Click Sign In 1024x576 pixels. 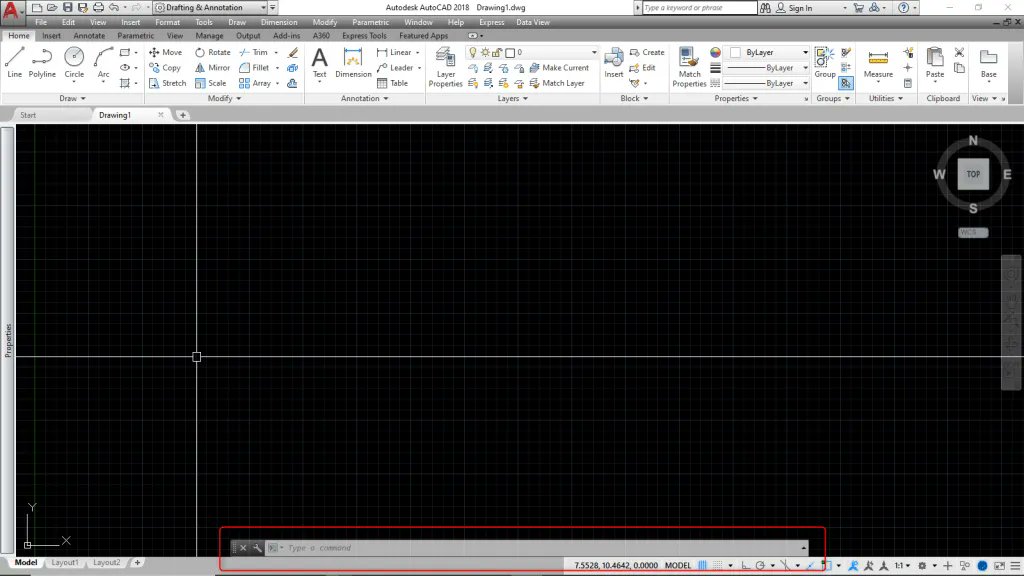point(793,8)
